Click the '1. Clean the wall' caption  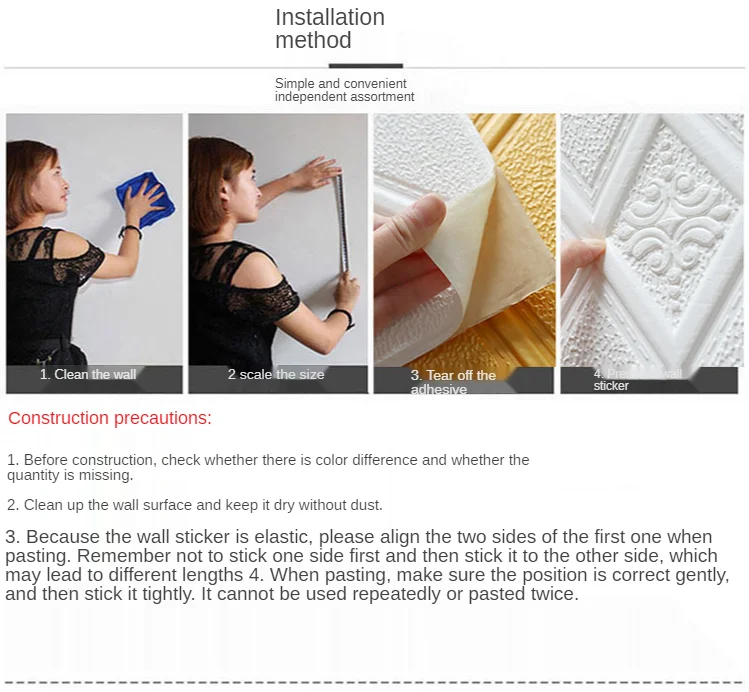(x=88, y=374)
